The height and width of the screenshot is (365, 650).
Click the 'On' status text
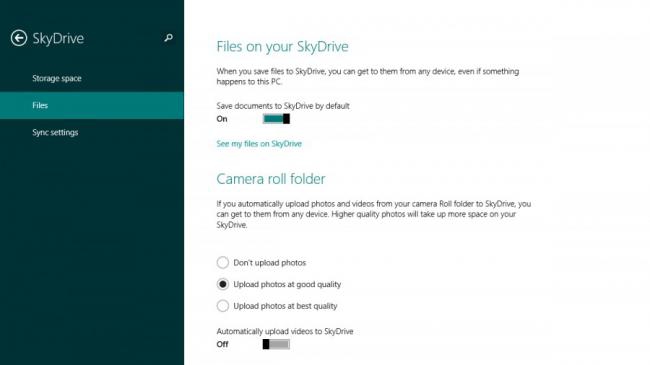[x=222, y=119]
